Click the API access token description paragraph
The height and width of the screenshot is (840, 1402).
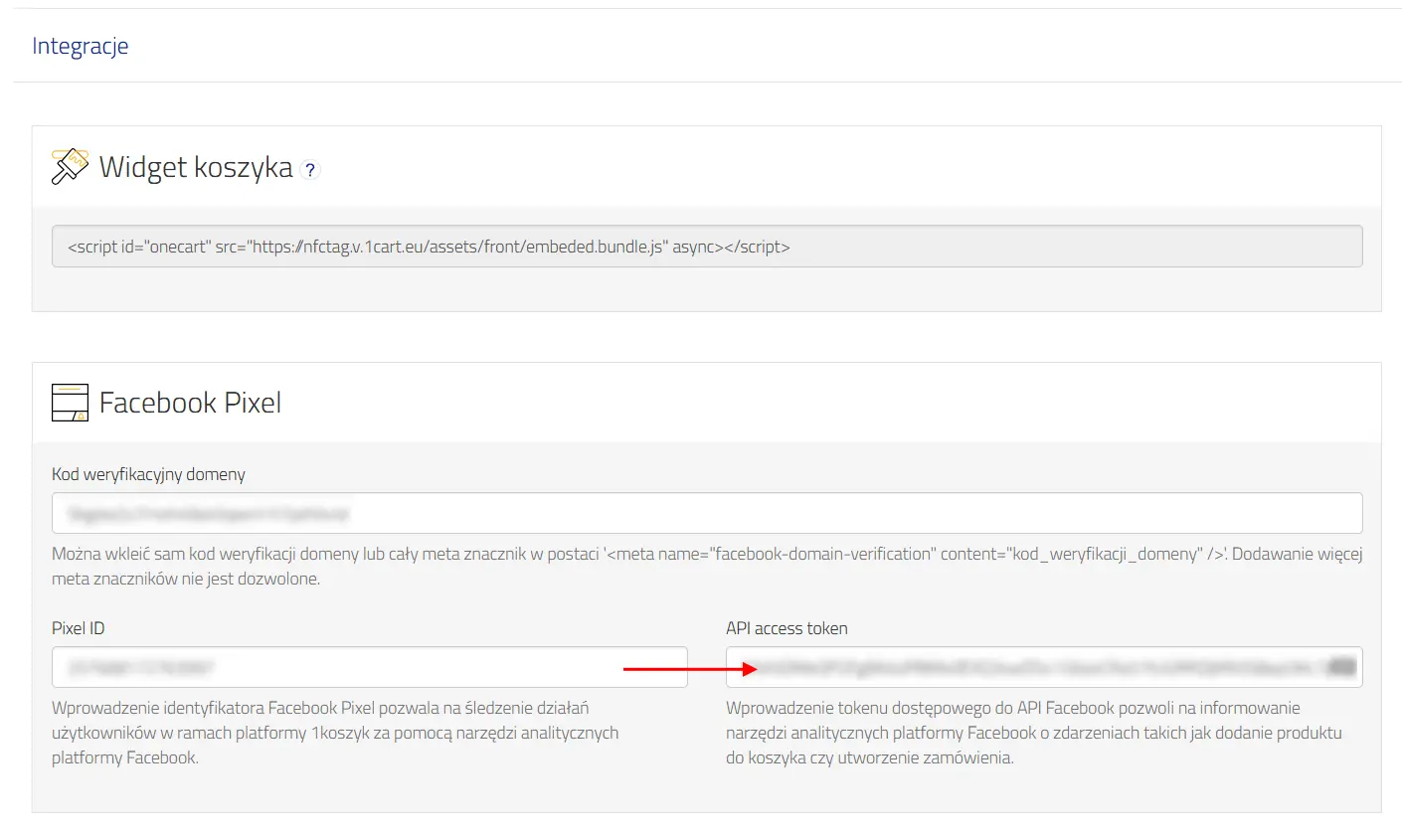1034,733
